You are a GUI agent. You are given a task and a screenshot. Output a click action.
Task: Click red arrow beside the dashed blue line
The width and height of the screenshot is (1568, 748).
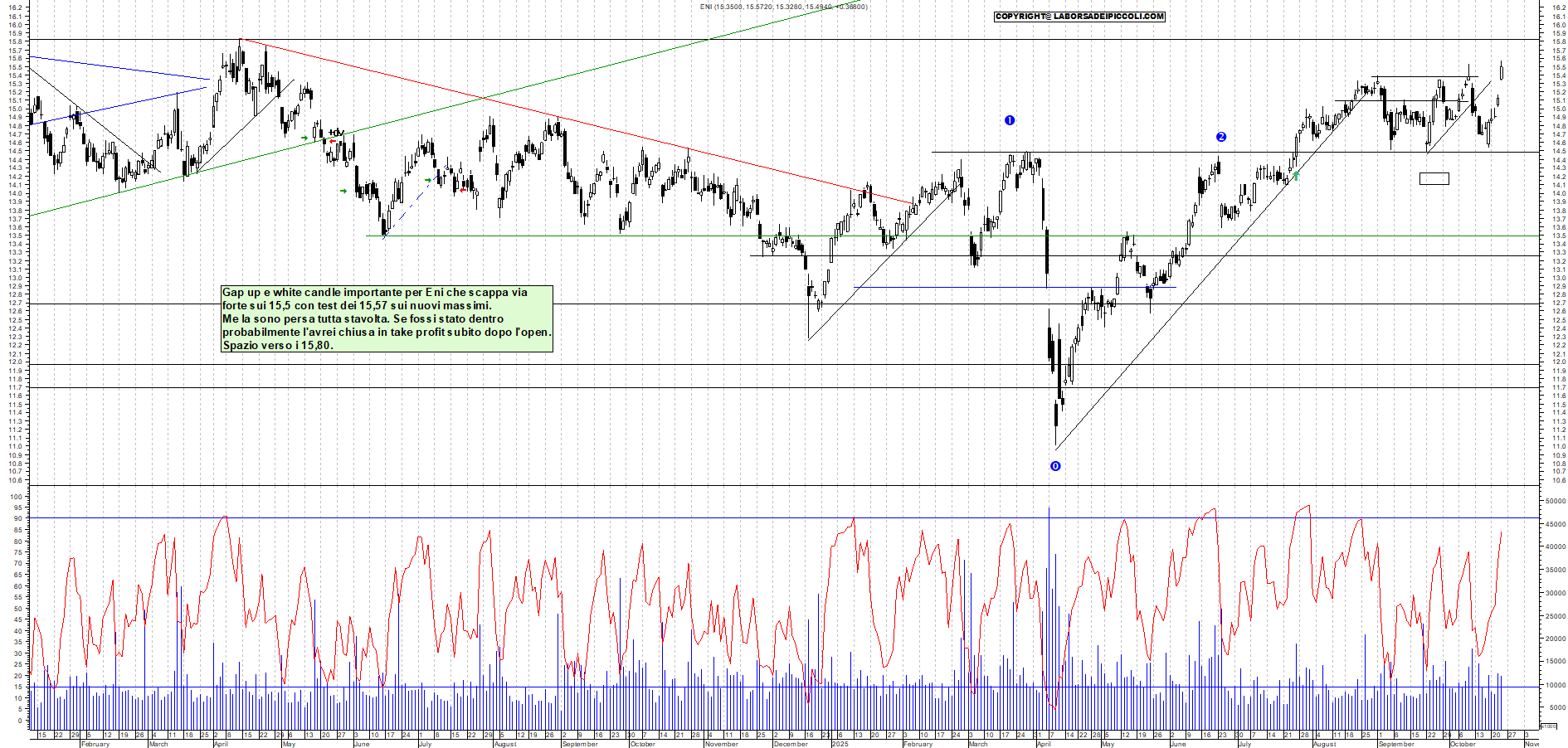point(462,190)
